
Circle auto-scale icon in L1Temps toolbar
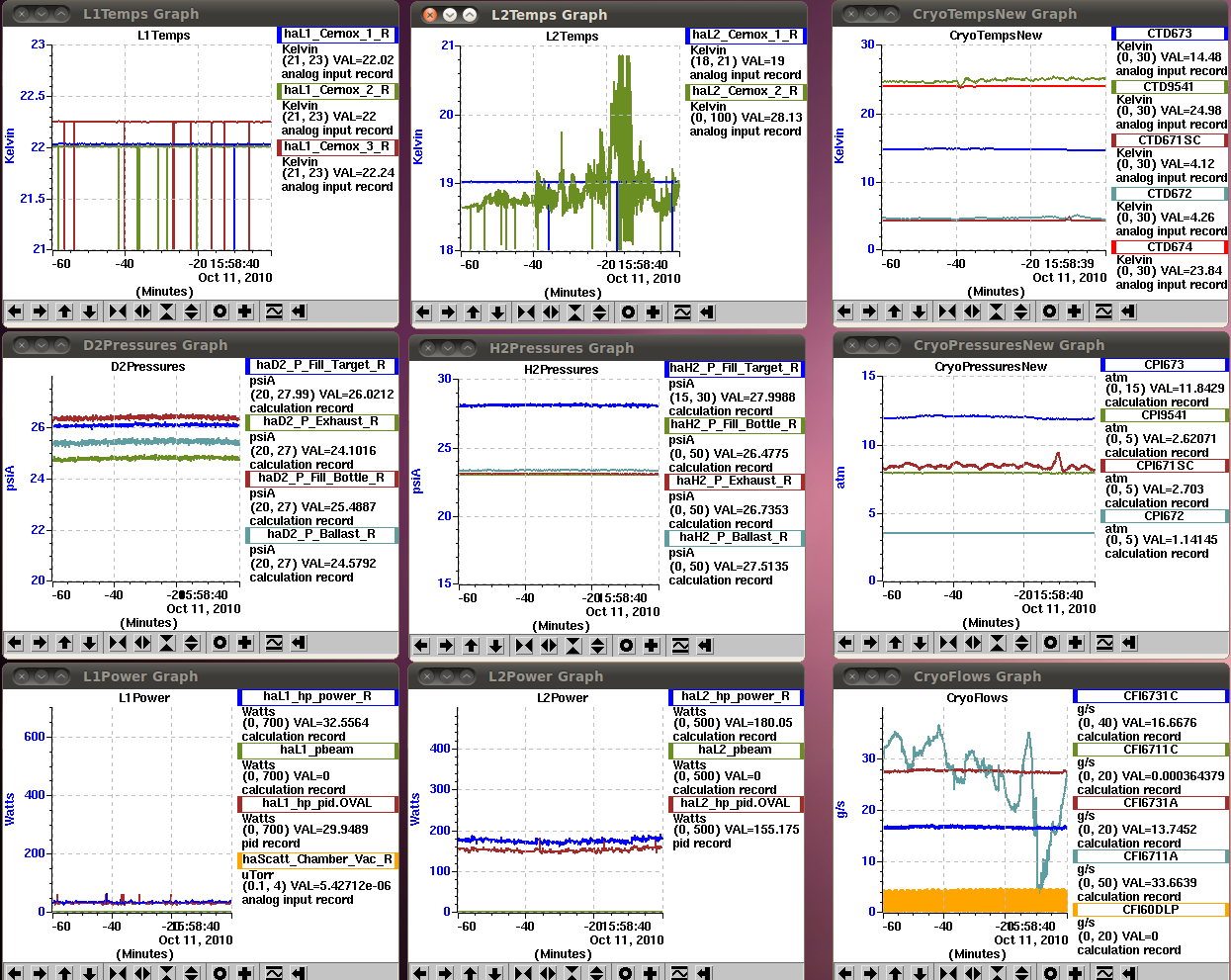tap(220, 312)
